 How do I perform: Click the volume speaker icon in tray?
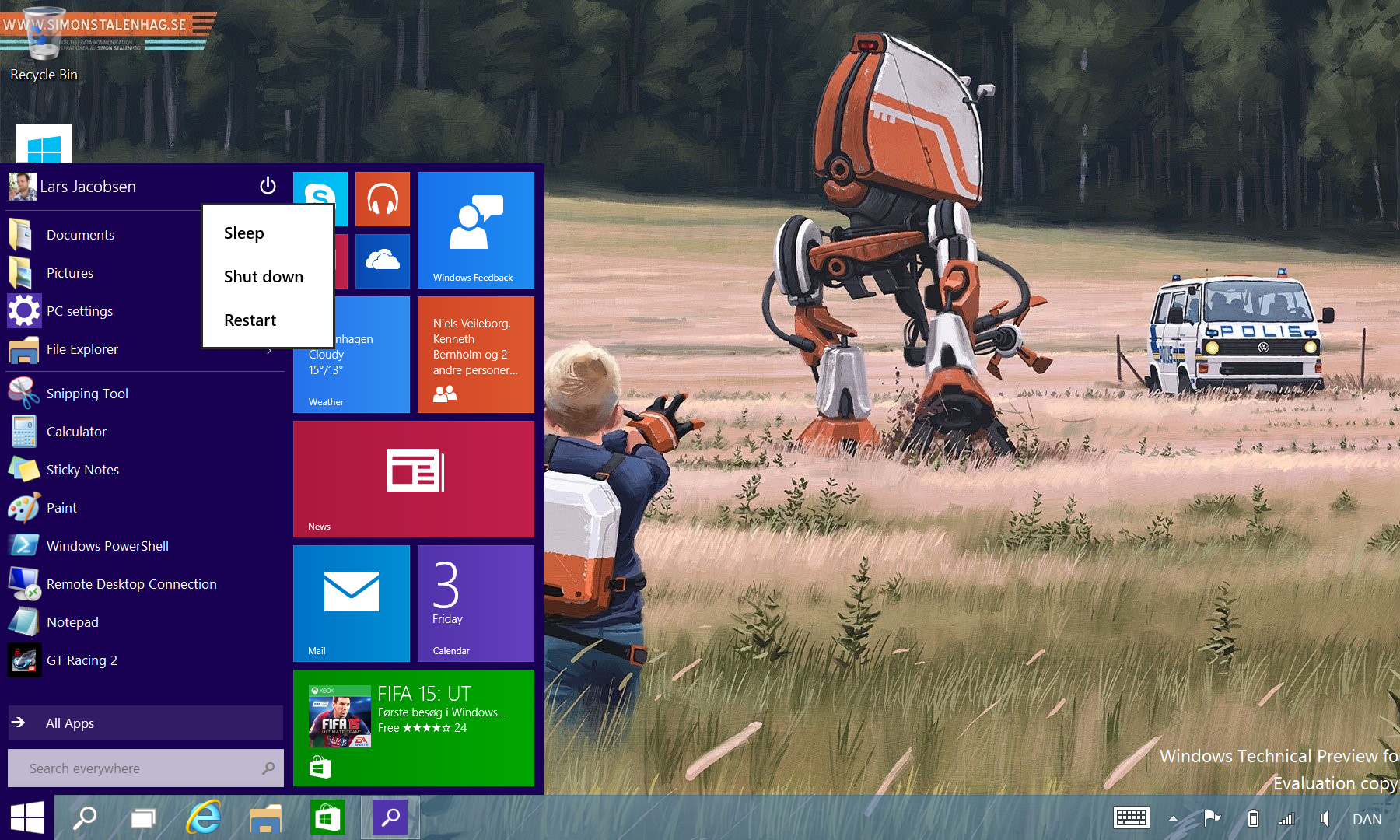[x=1324, y=818]
